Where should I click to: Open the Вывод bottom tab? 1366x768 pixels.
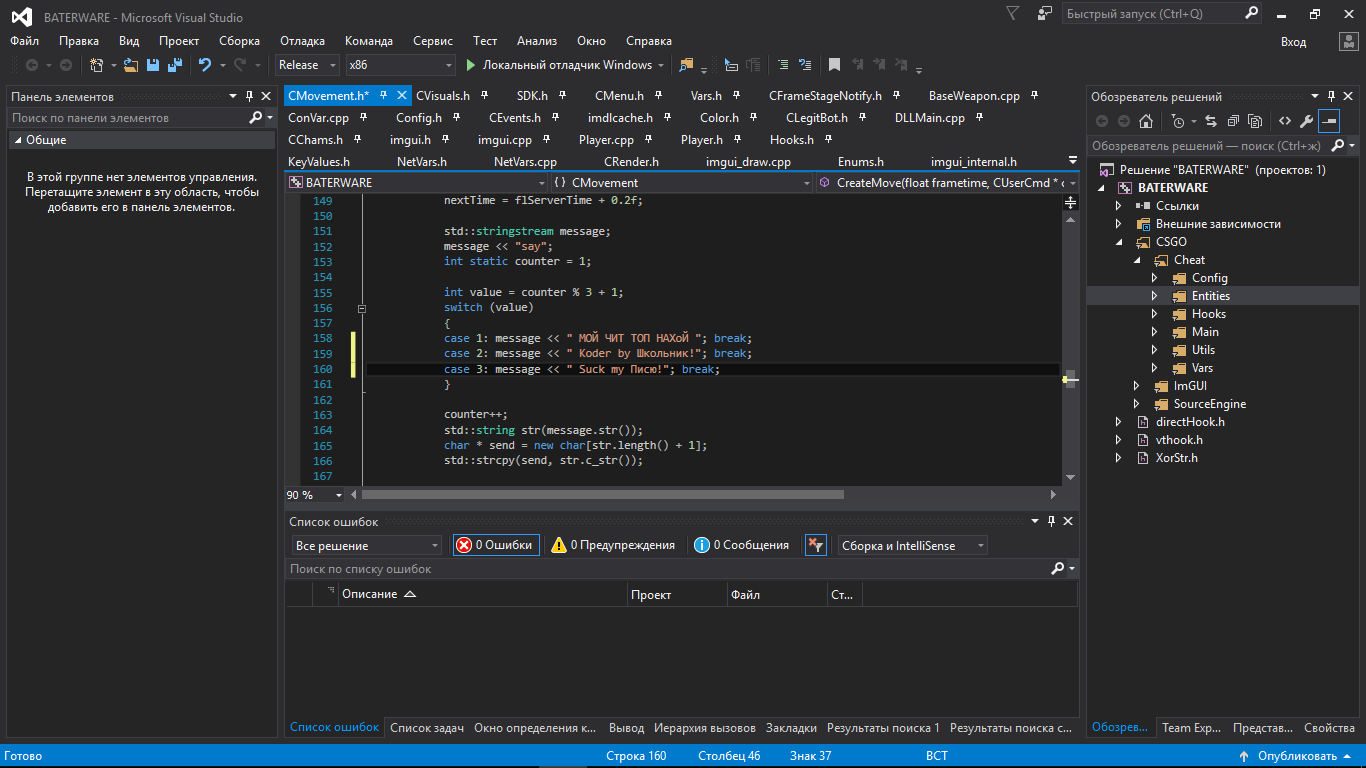point(626,728)
